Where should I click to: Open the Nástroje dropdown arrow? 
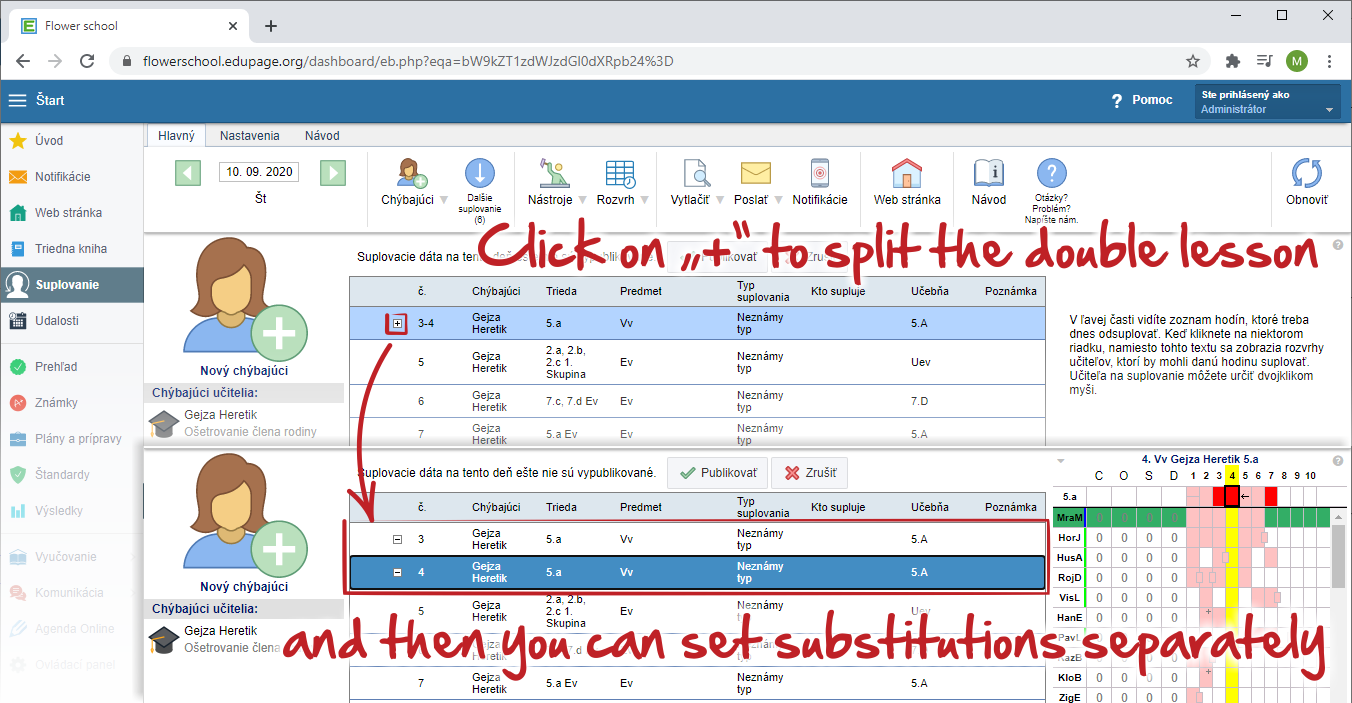point(581,200)
